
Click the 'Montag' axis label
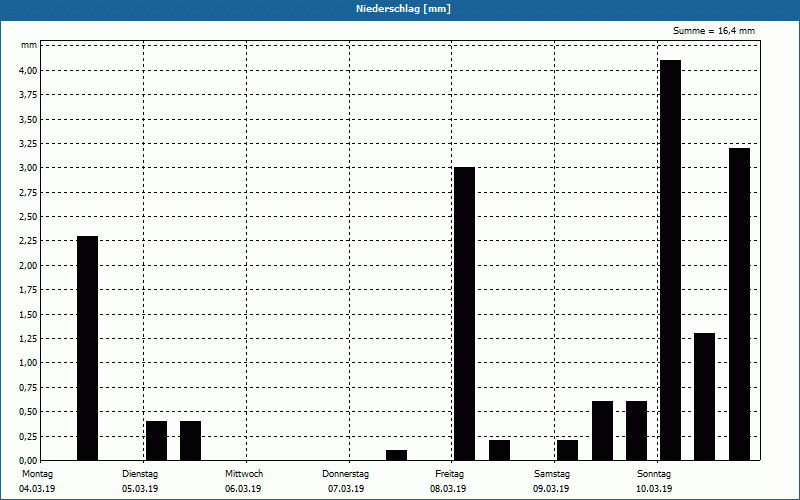pos(37,474)
